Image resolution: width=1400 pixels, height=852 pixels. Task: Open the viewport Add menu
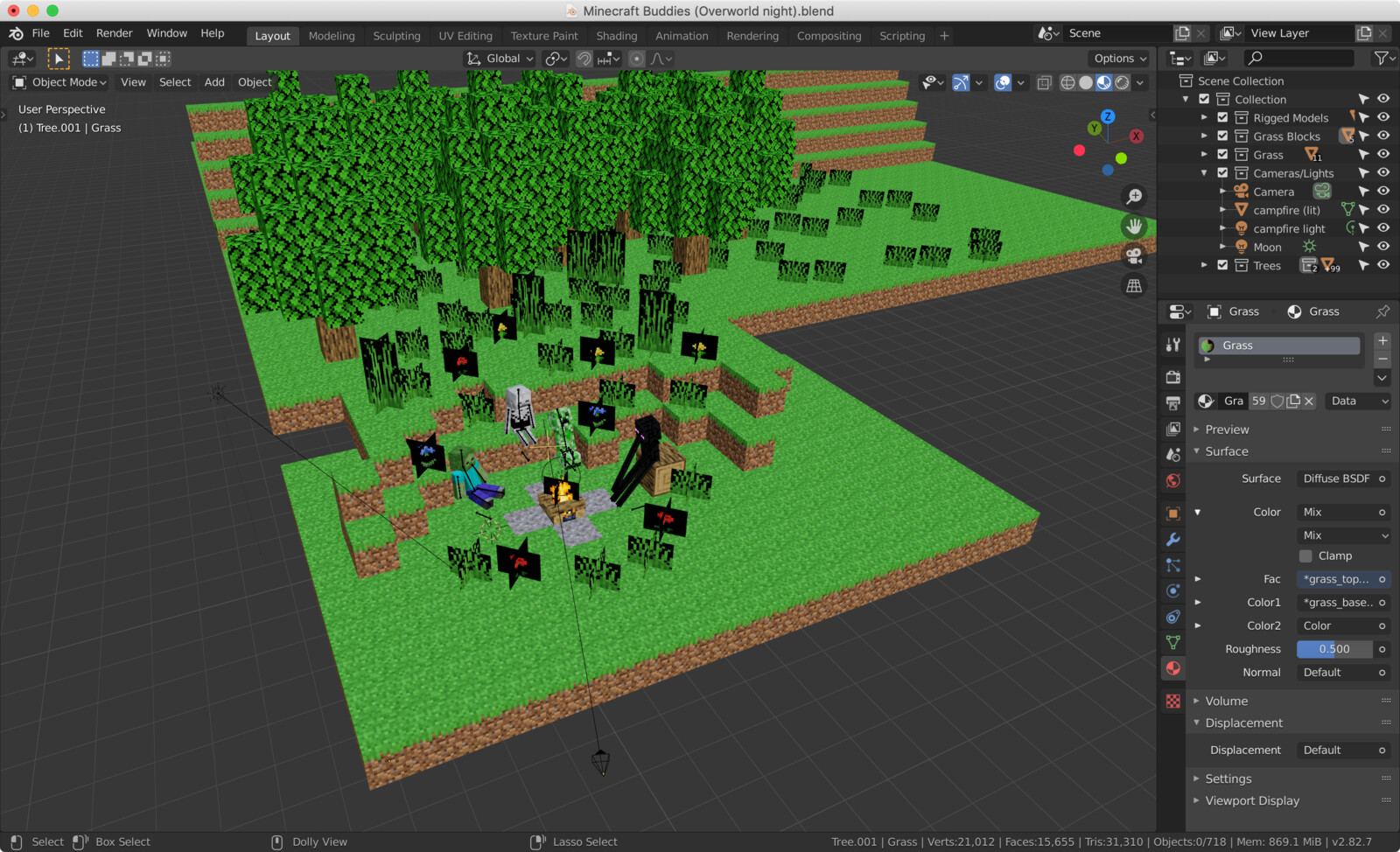tap(214, 82)
